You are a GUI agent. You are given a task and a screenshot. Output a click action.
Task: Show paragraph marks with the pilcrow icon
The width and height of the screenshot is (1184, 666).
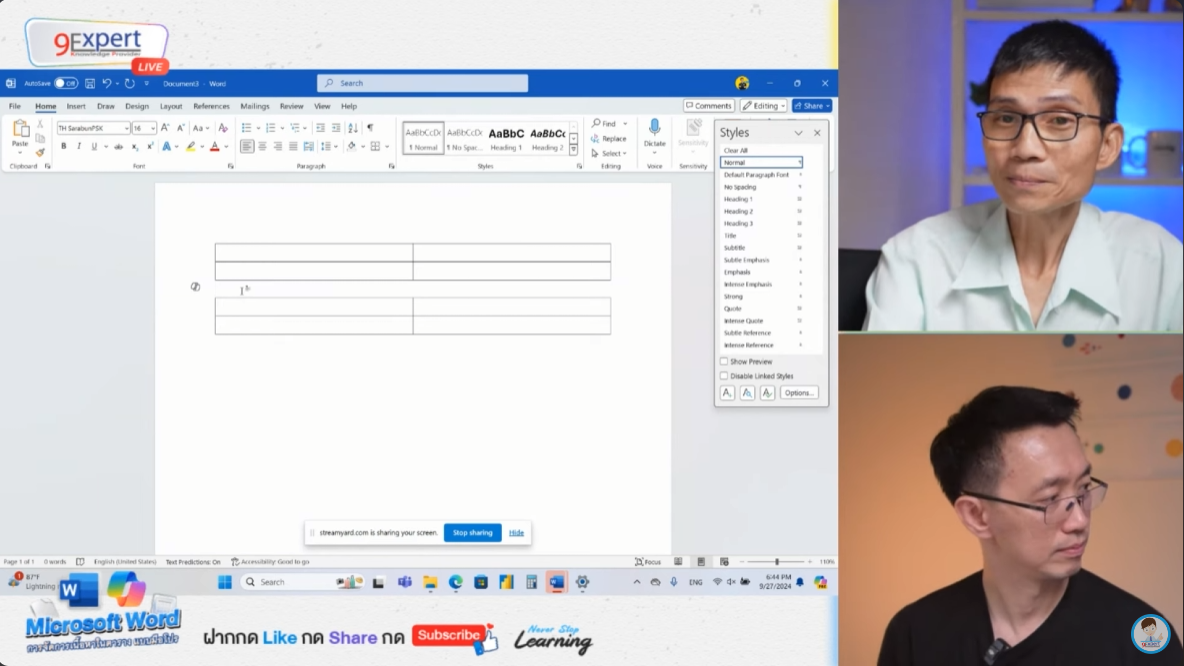pyautogui.click(x=370, y=128)
